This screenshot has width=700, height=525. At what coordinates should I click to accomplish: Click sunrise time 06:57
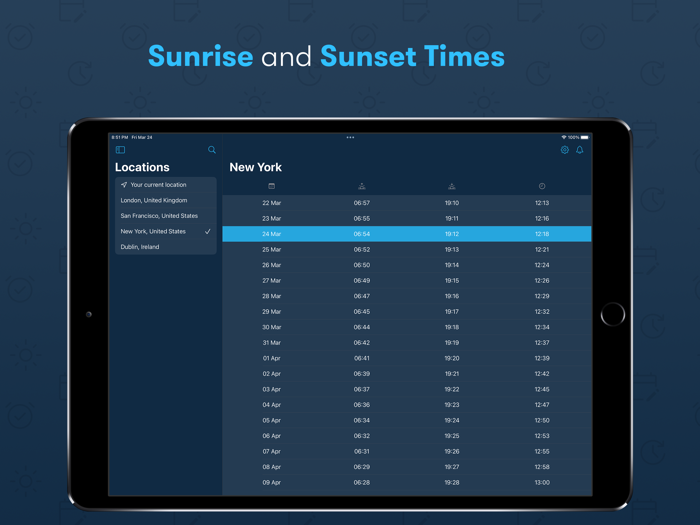pos(362,203)
